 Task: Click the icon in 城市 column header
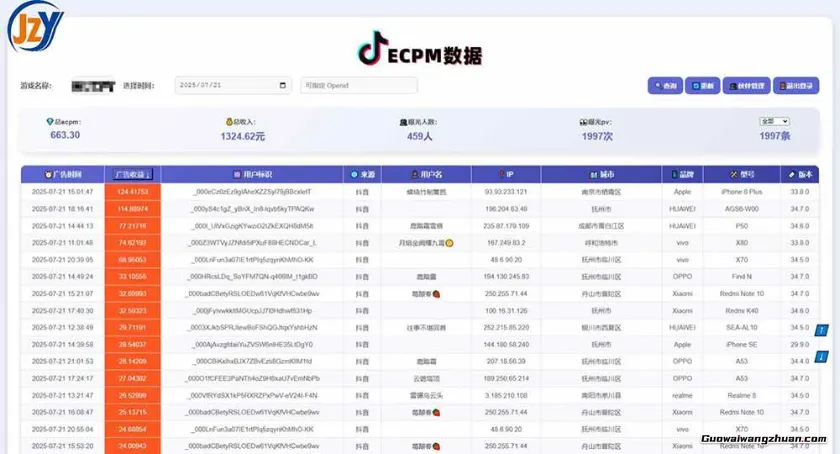594,175
